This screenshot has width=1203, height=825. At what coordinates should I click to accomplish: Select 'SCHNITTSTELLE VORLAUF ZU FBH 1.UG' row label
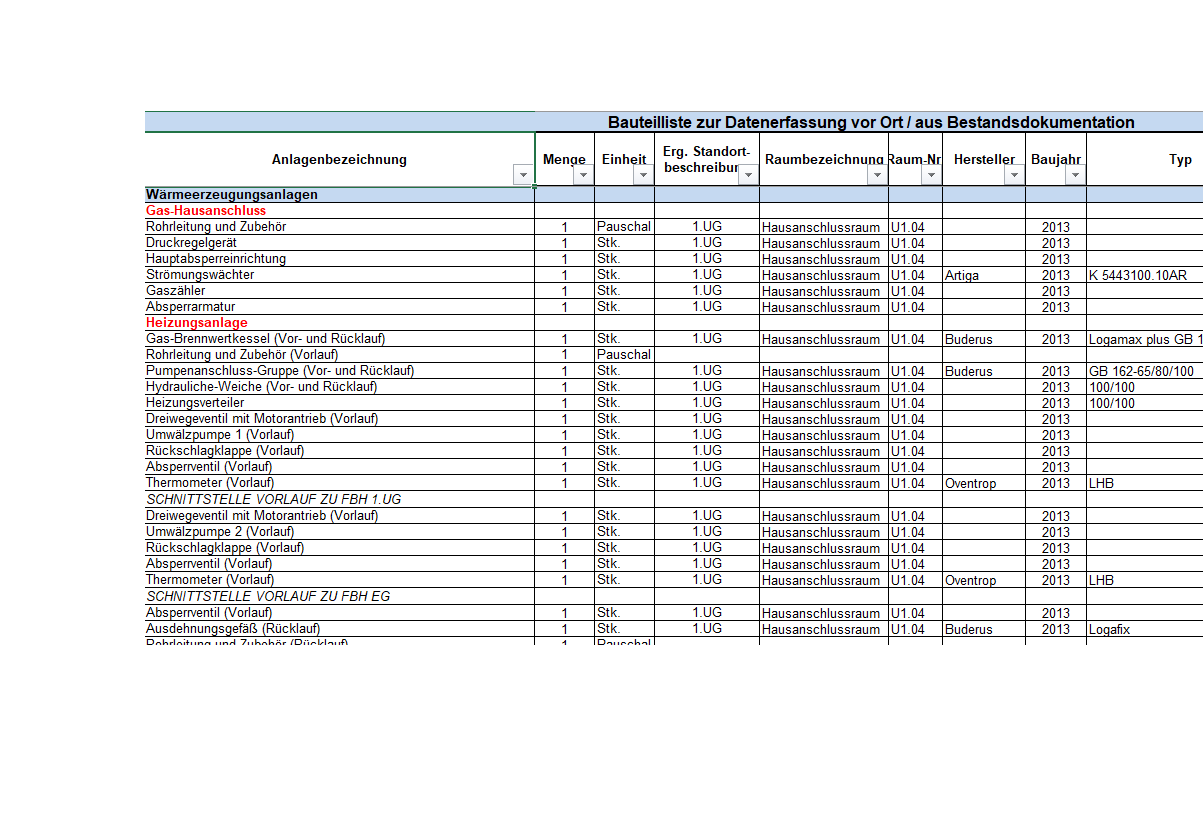340,499
